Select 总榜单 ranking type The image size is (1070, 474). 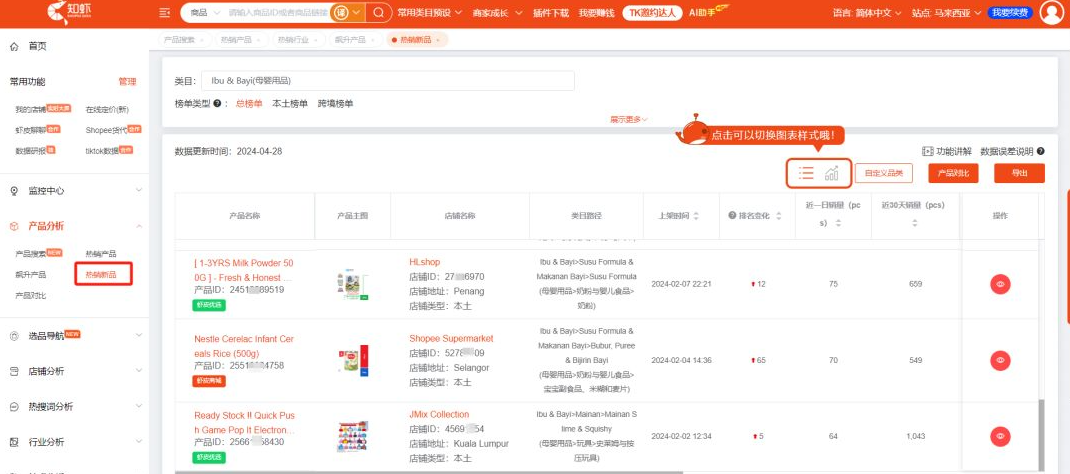[248, 104]
